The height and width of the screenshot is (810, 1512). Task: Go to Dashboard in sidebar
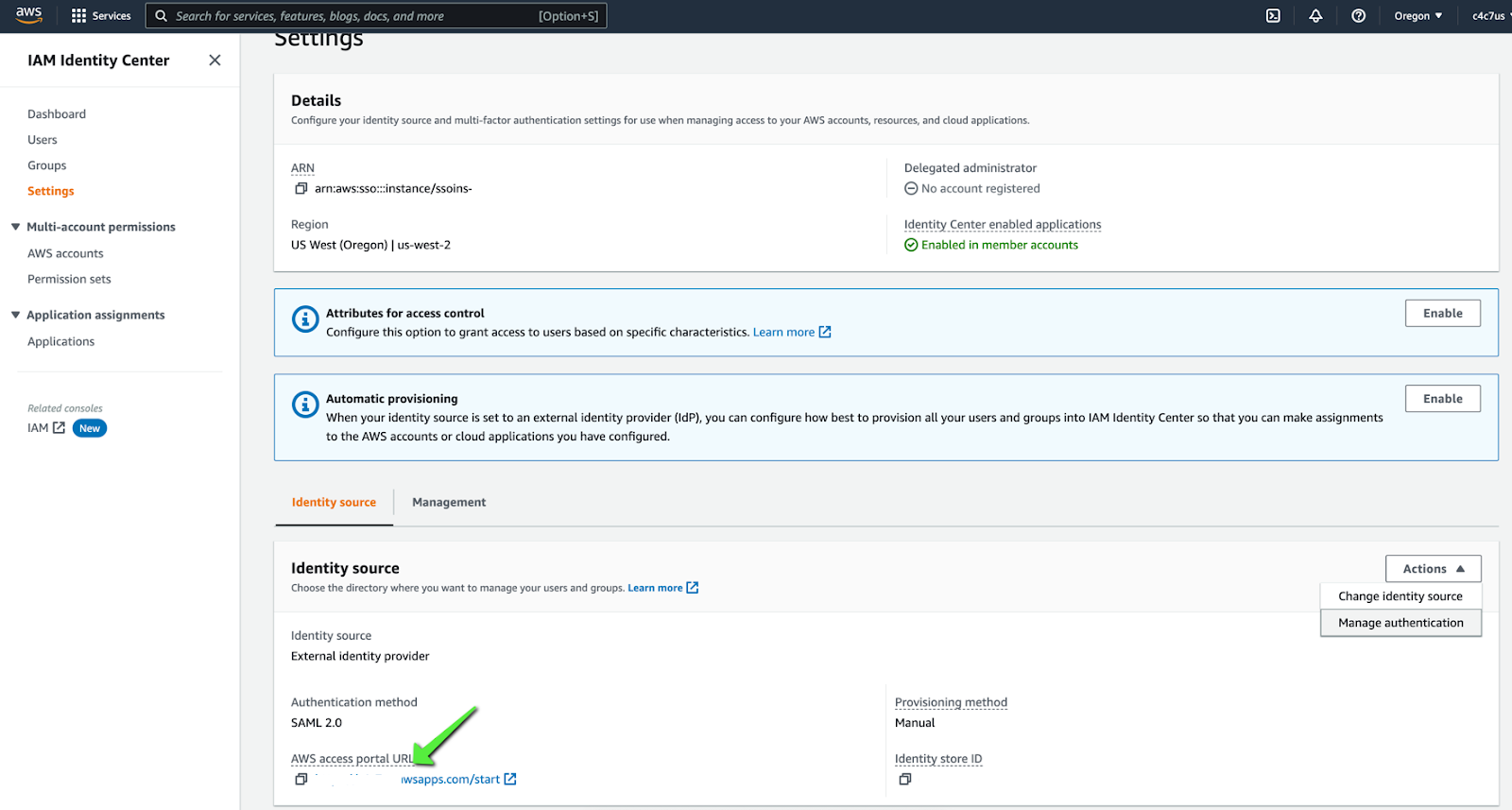coord(57,114)
